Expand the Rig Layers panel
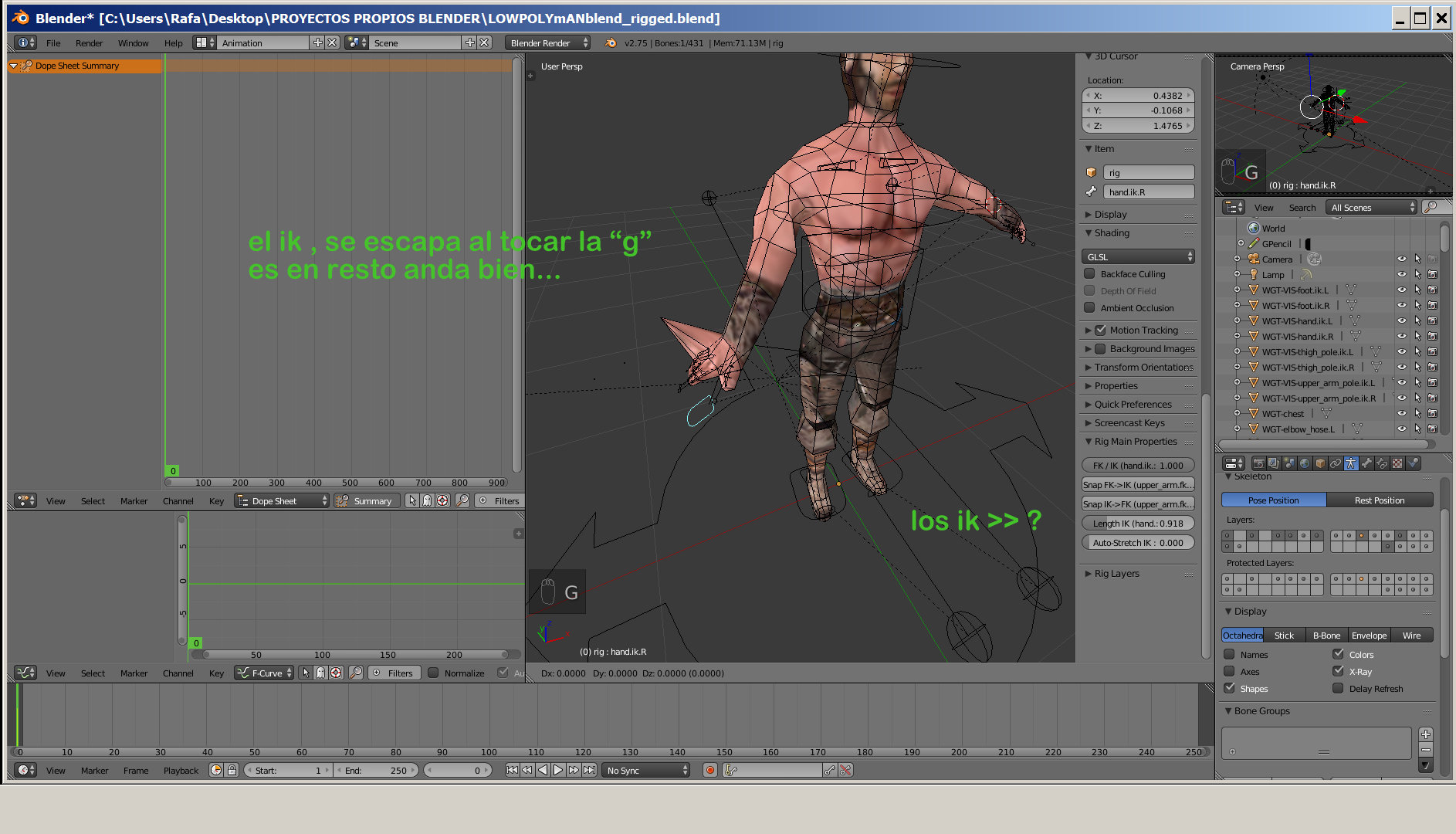Screen dimensions: 1456x834 (x=1116, y=574)
